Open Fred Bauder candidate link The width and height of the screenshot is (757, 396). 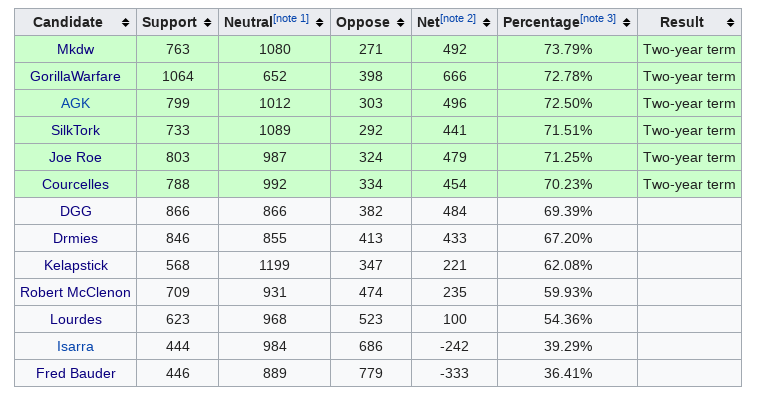(75, 374)
